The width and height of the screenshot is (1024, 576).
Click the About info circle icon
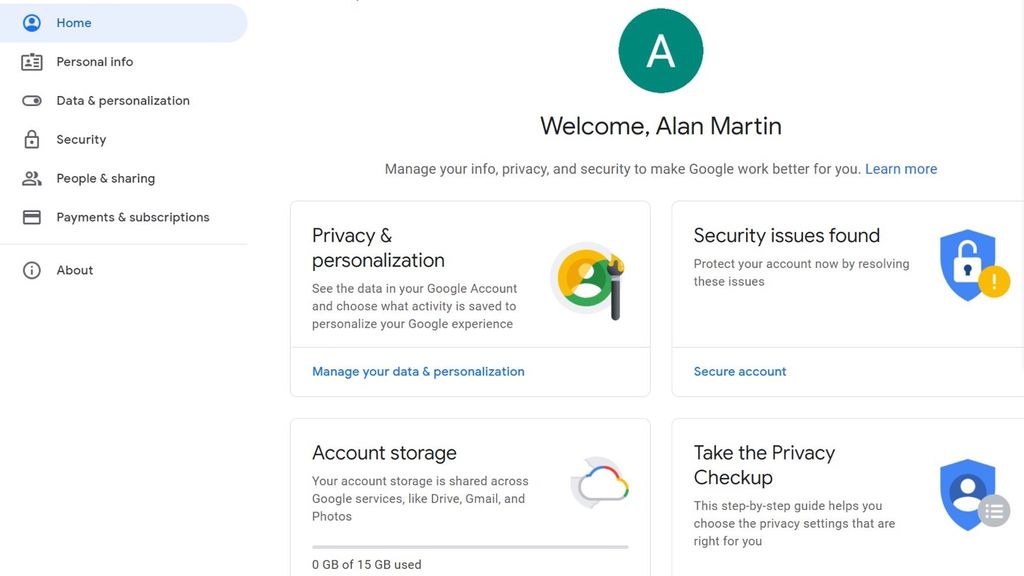[31, 269]
